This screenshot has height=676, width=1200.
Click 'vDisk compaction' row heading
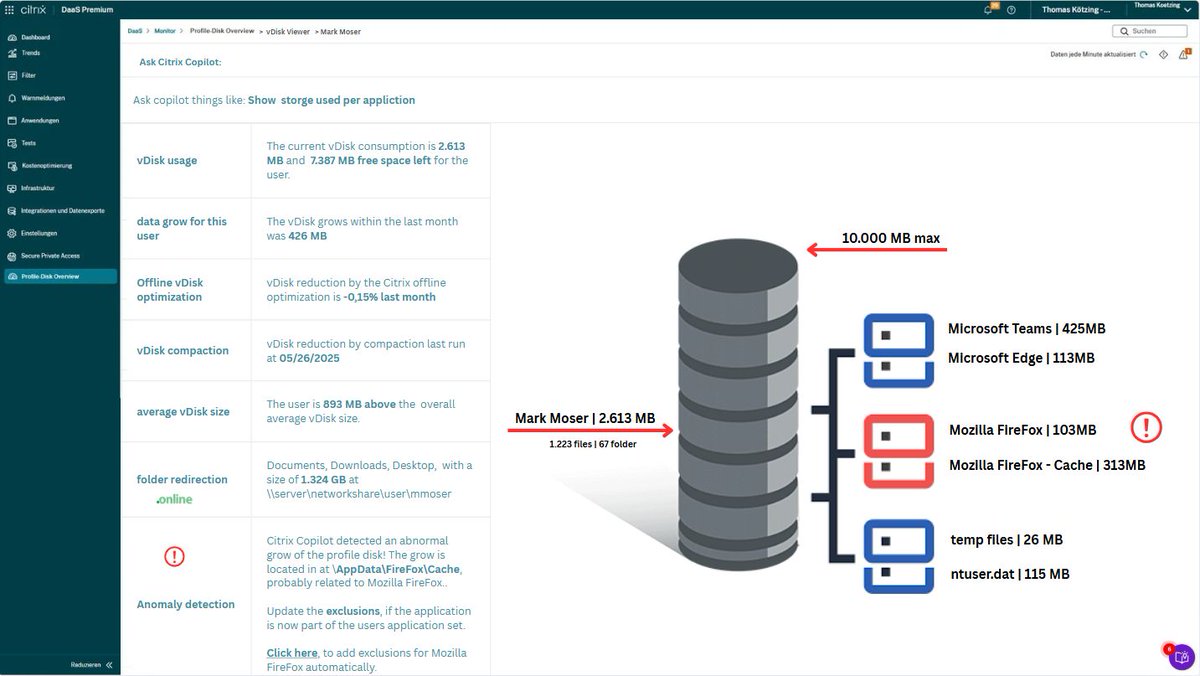(x=183, y=350)
